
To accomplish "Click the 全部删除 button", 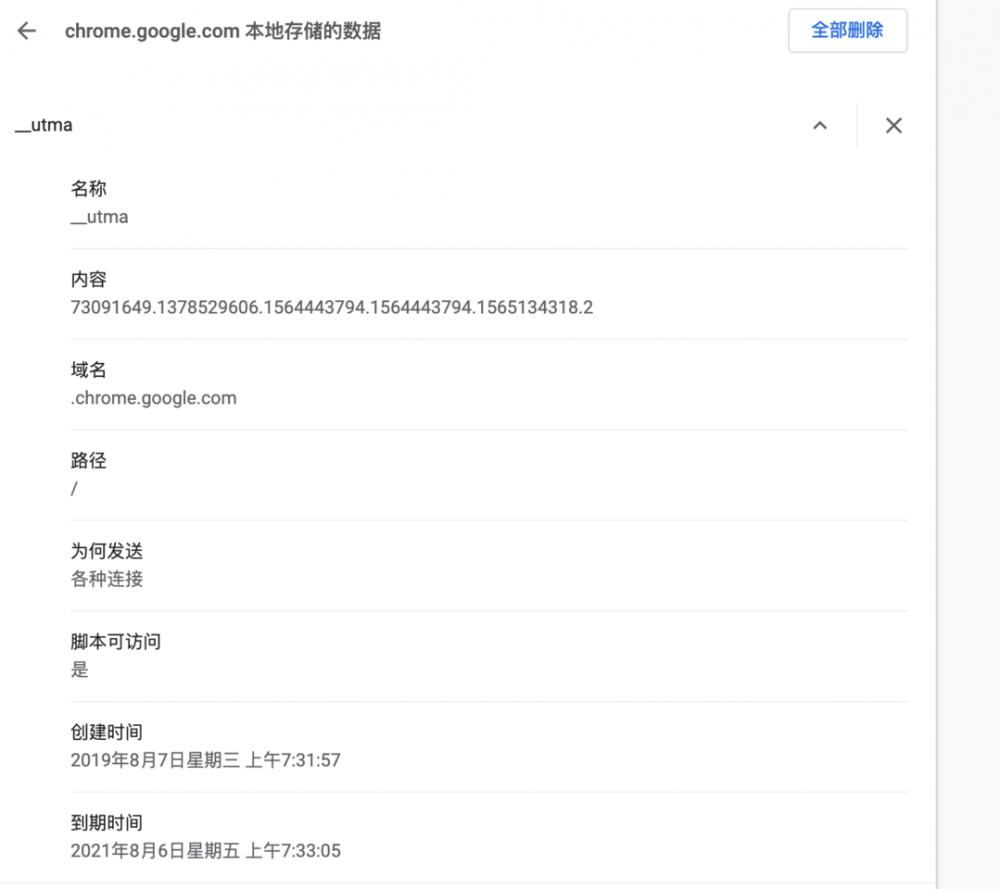I will coord(847,30).
